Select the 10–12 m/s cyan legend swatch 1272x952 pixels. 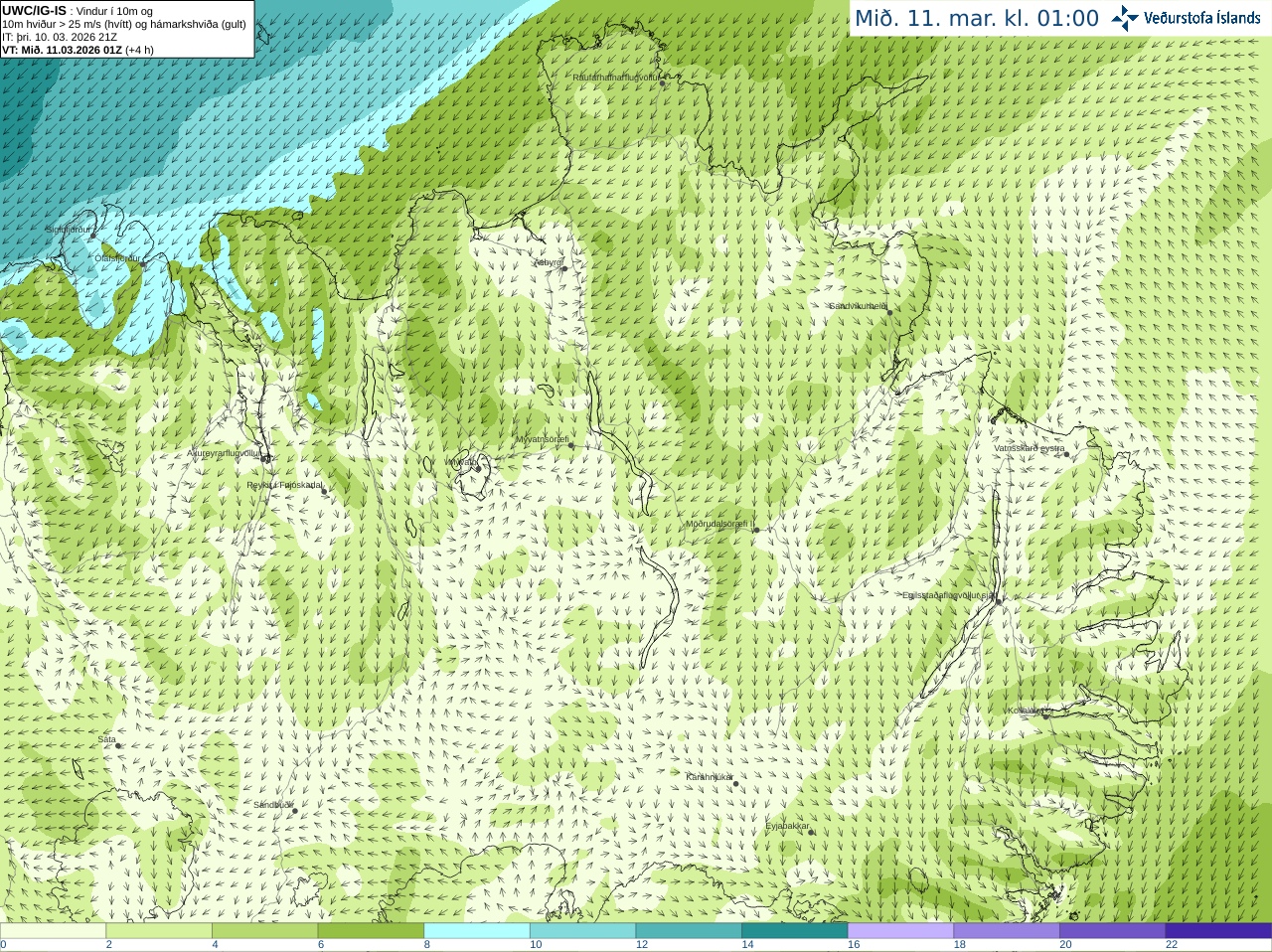coord(582,931)
